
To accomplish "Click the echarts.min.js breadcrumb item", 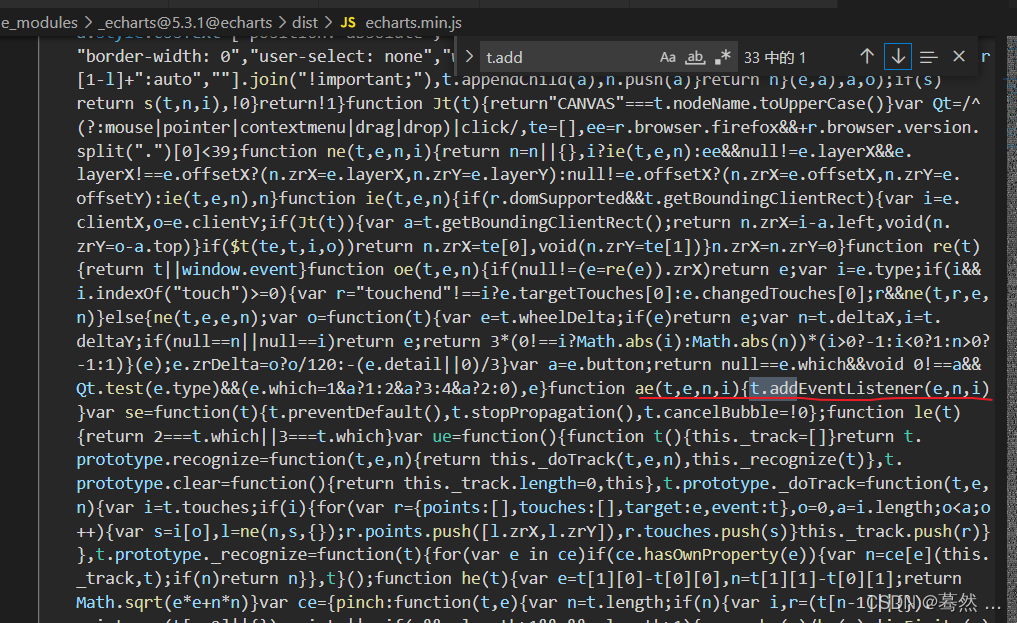I will click(413, 23).
